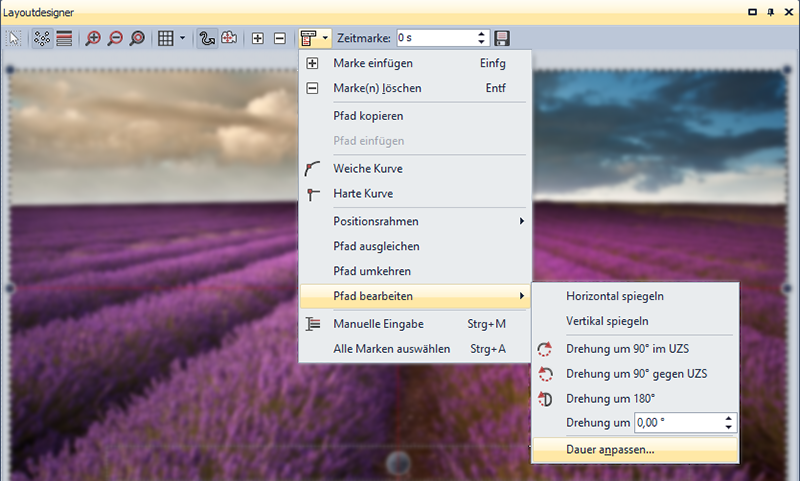Increase the Drehung um angle

(729, 419)
